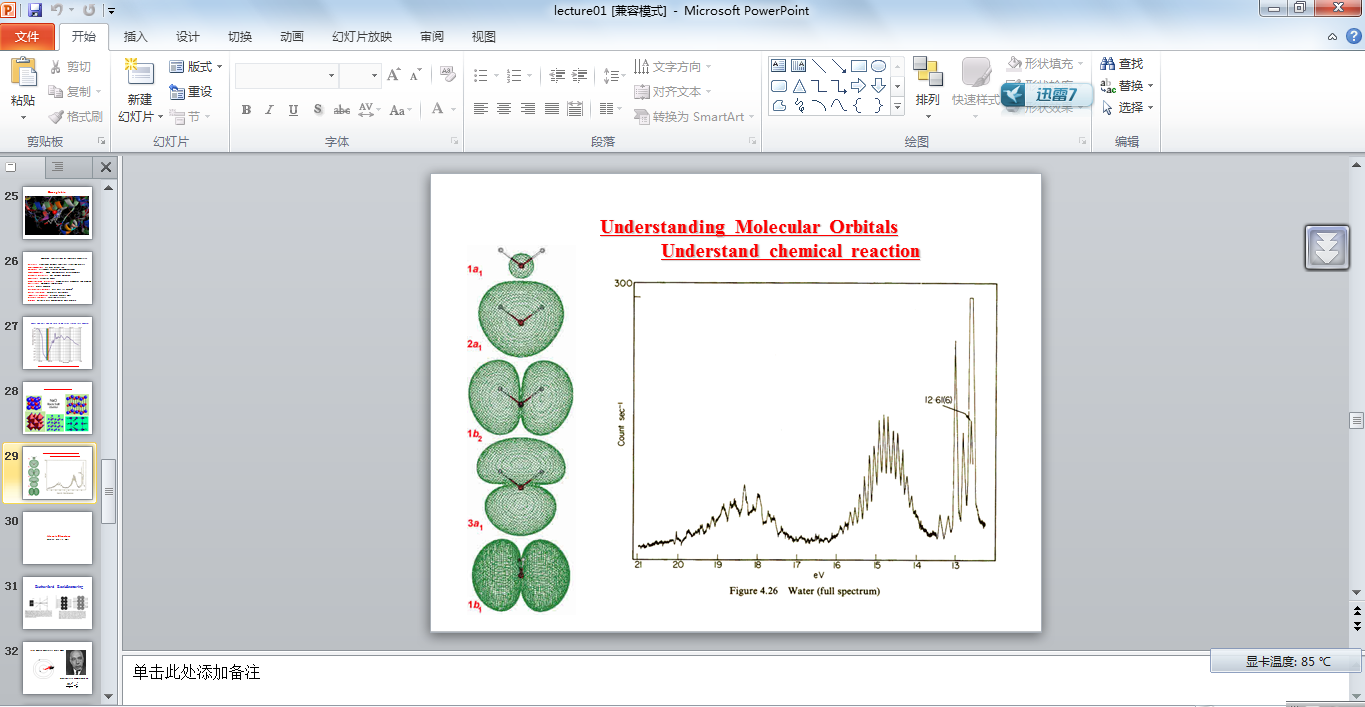Expand the font name combo box

pos(331,76)
